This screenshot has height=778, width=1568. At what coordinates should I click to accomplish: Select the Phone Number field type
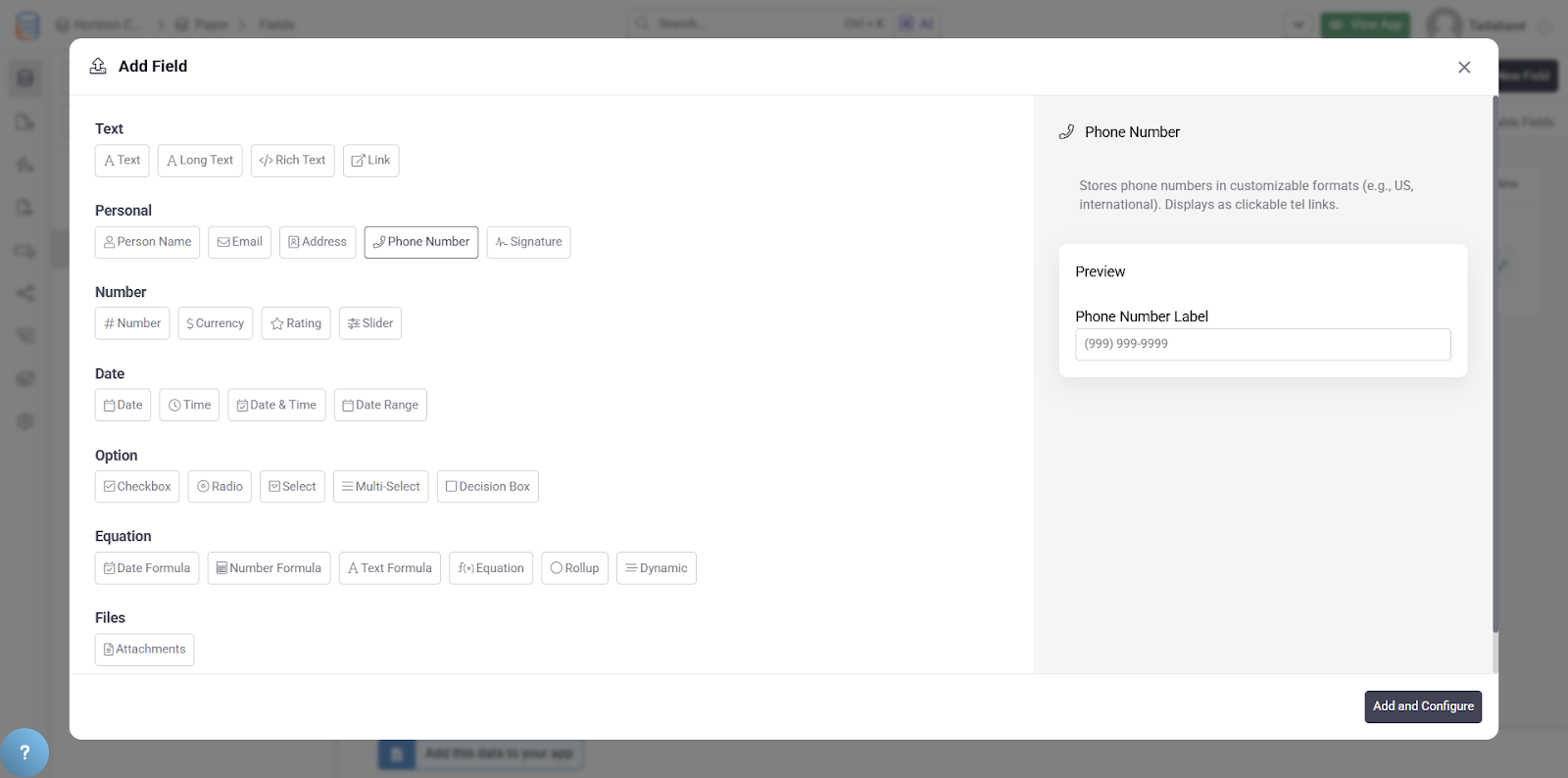pyautogui.click(x=420, y=242)
